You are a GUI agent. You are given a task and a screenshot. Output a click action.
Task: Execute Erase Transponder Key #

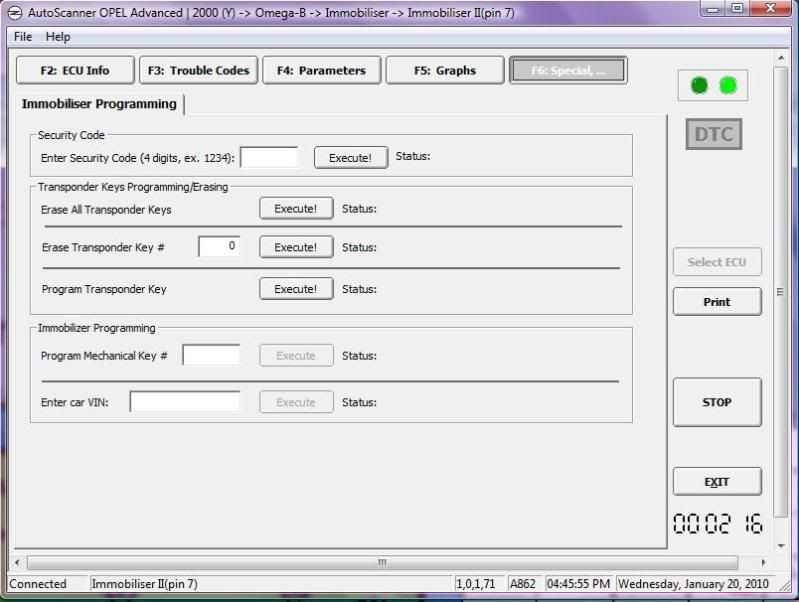[296, 247]
